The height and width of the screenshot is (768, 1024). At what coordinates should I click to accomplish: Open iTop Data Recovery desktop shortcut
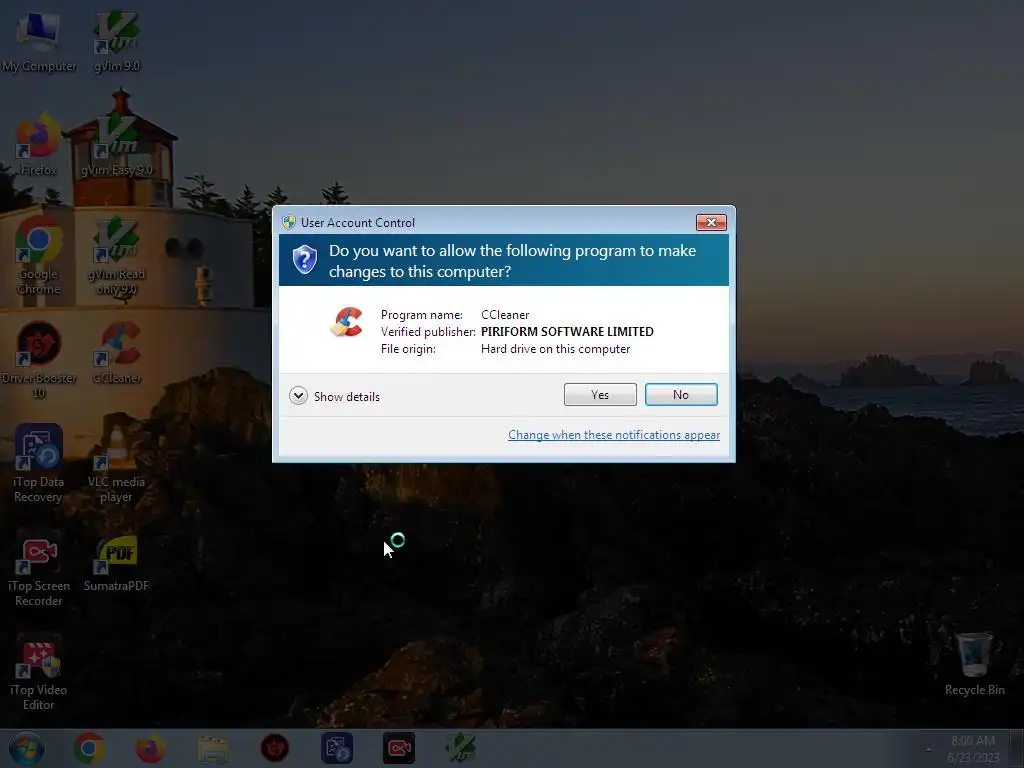pos(39,464)
